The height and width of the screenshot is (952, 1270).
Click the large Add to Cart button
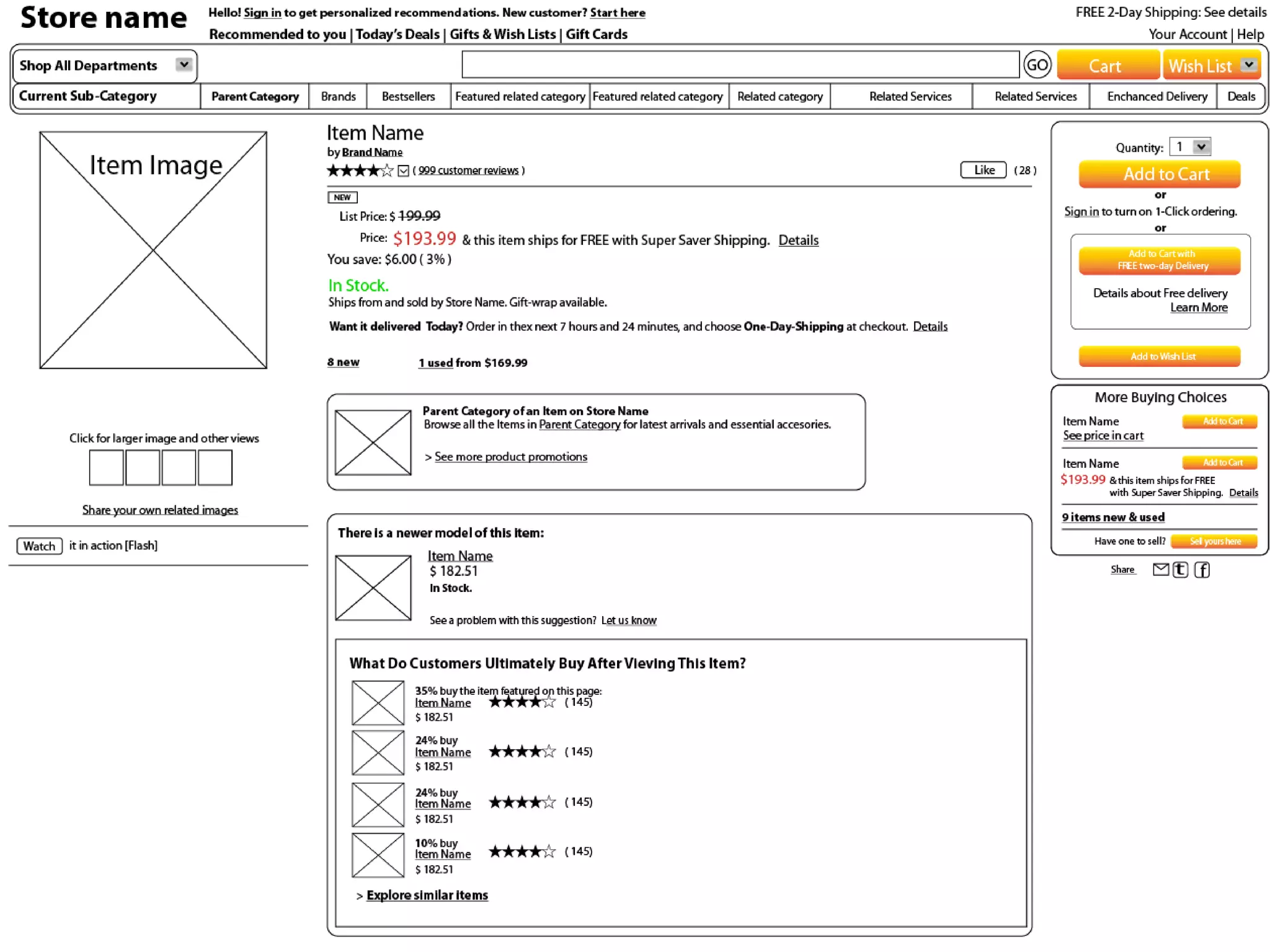(1159, 174)
